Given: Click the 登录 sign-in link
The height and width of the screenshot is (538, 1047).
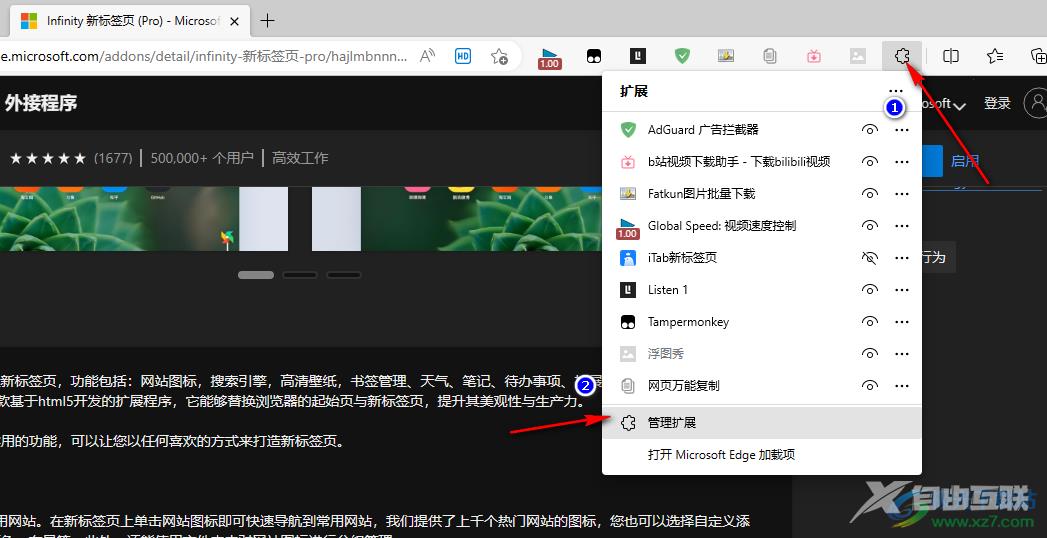Looking at the screenshot, I should [x=997, y=103].
